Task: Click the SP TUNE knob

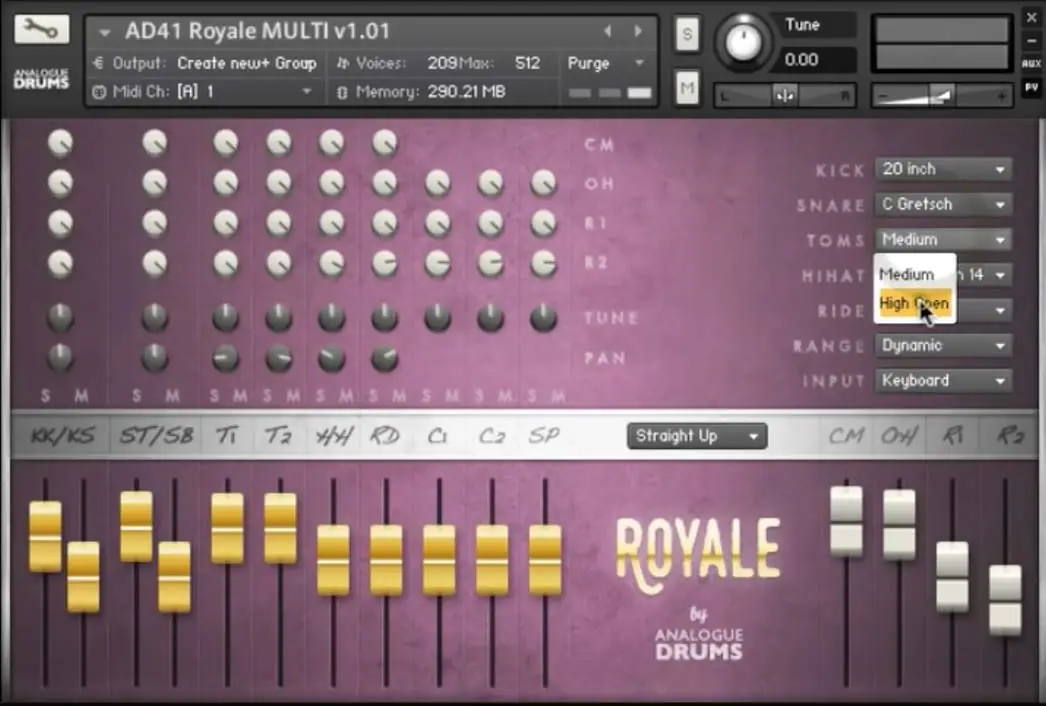Action: click(x=544, y=318)
